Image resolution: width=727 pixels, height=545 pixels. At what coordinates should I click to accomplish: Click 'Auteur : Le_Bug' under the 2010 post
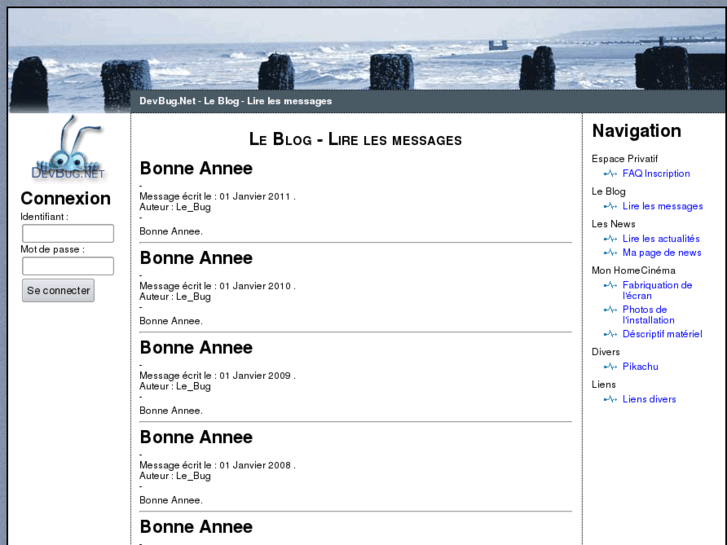pos(175,296)
